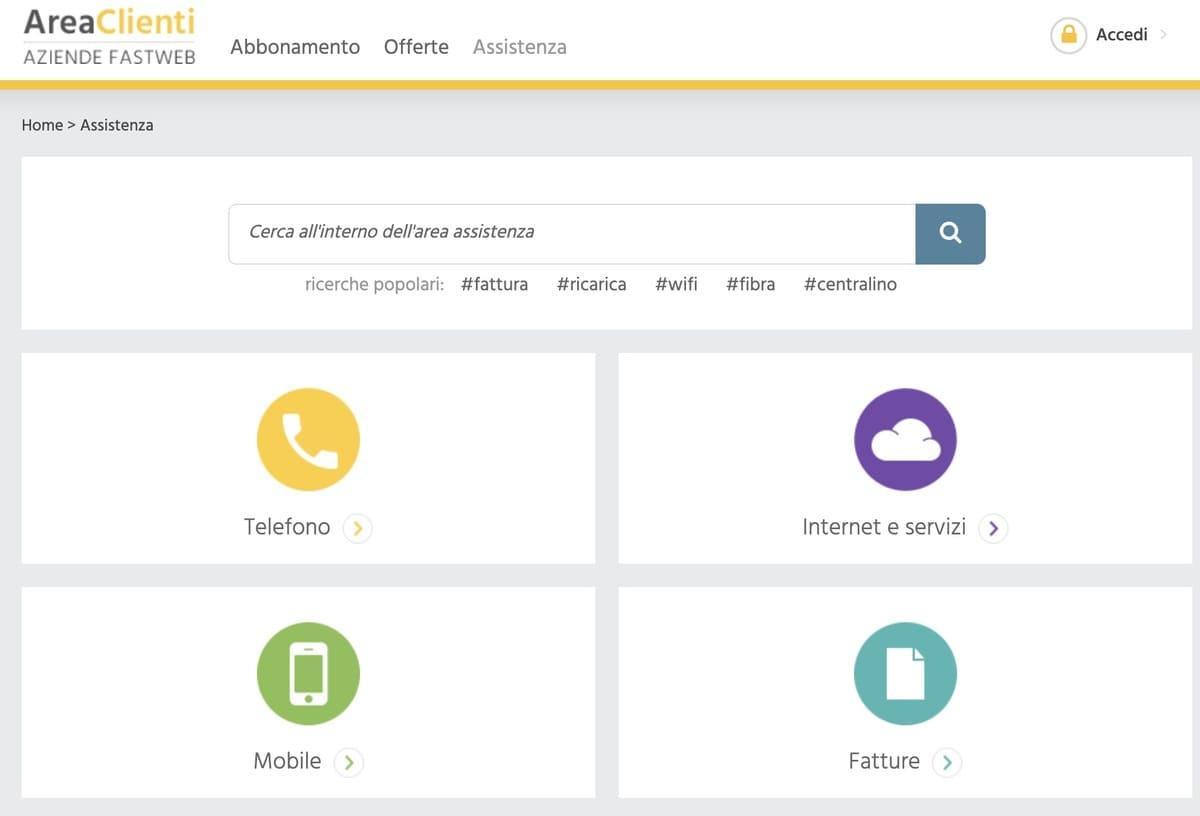Select the Assistenza menu entry

tap(519, 46)
